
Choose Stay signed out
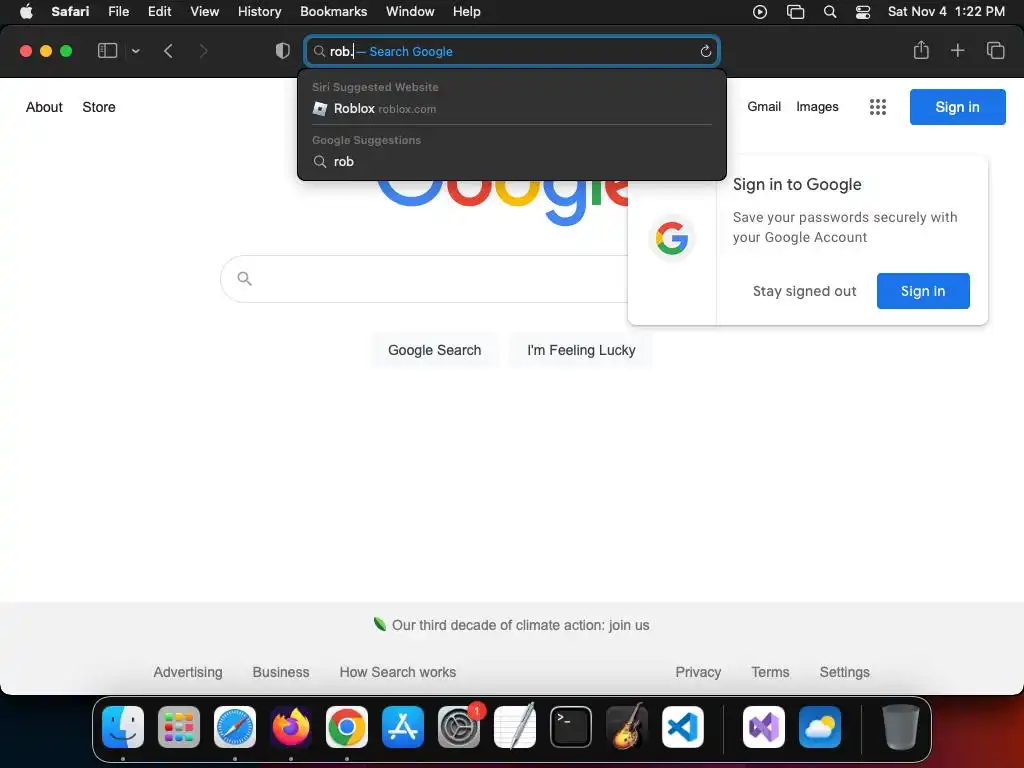[804, 291]
